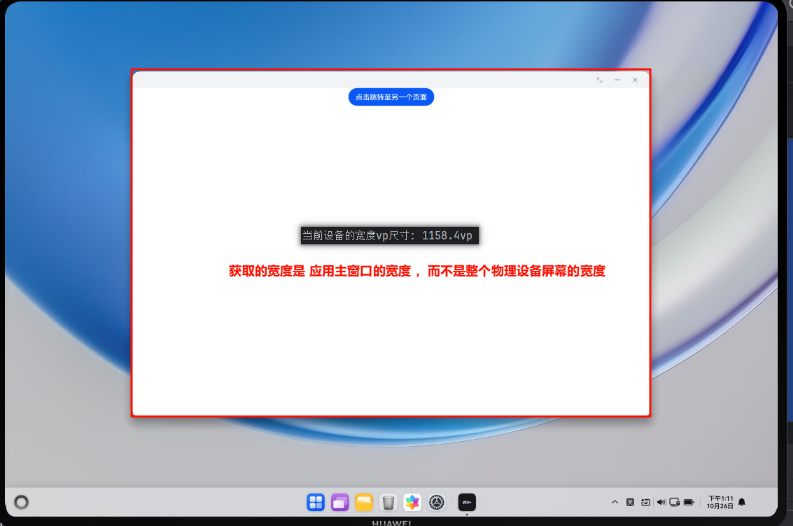Open the Trash bin in dock

pyautogui.click(x=388, y=502)
